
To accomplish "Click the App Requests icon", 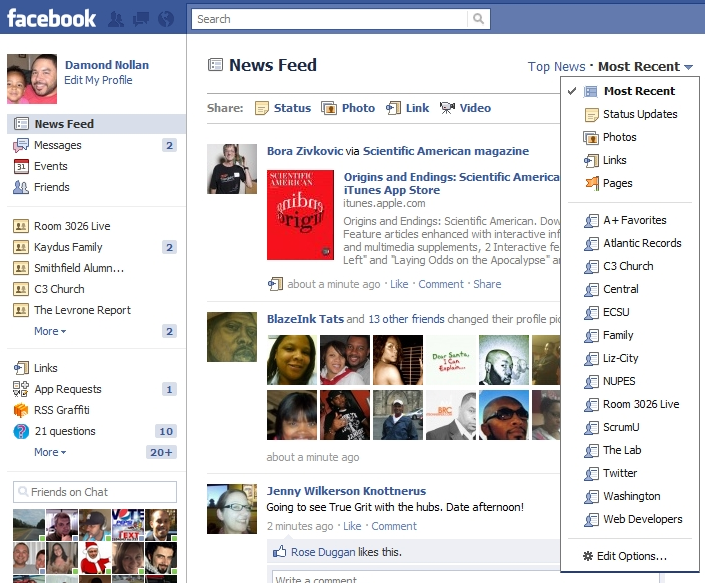I will tap(21, 389).
